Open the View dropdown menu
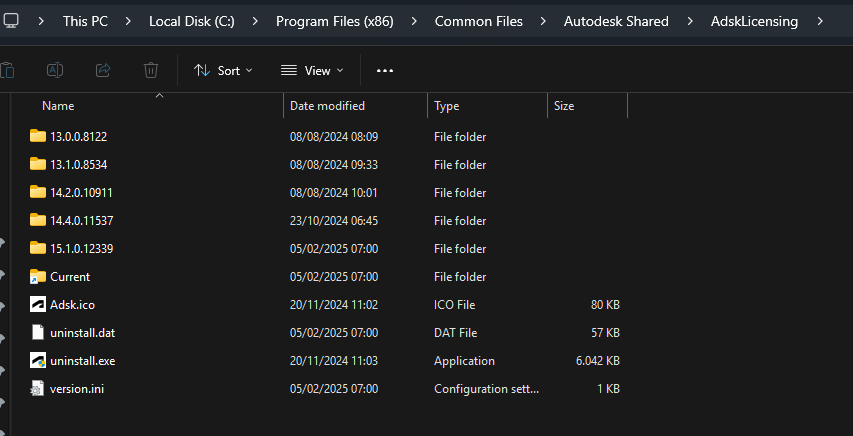Viewport: 853px width, 436px height. 312,70
